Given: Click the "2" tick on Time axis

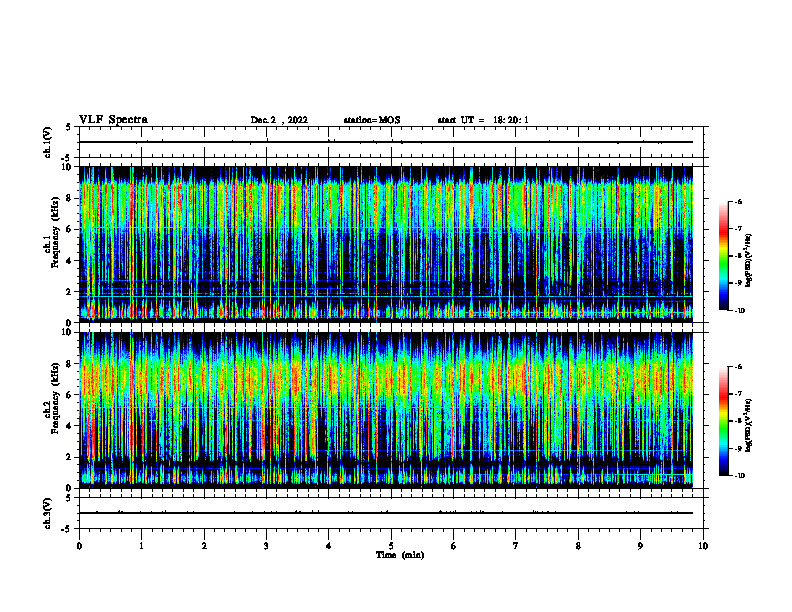Looking at the screenshot, I should coord(204,546).
